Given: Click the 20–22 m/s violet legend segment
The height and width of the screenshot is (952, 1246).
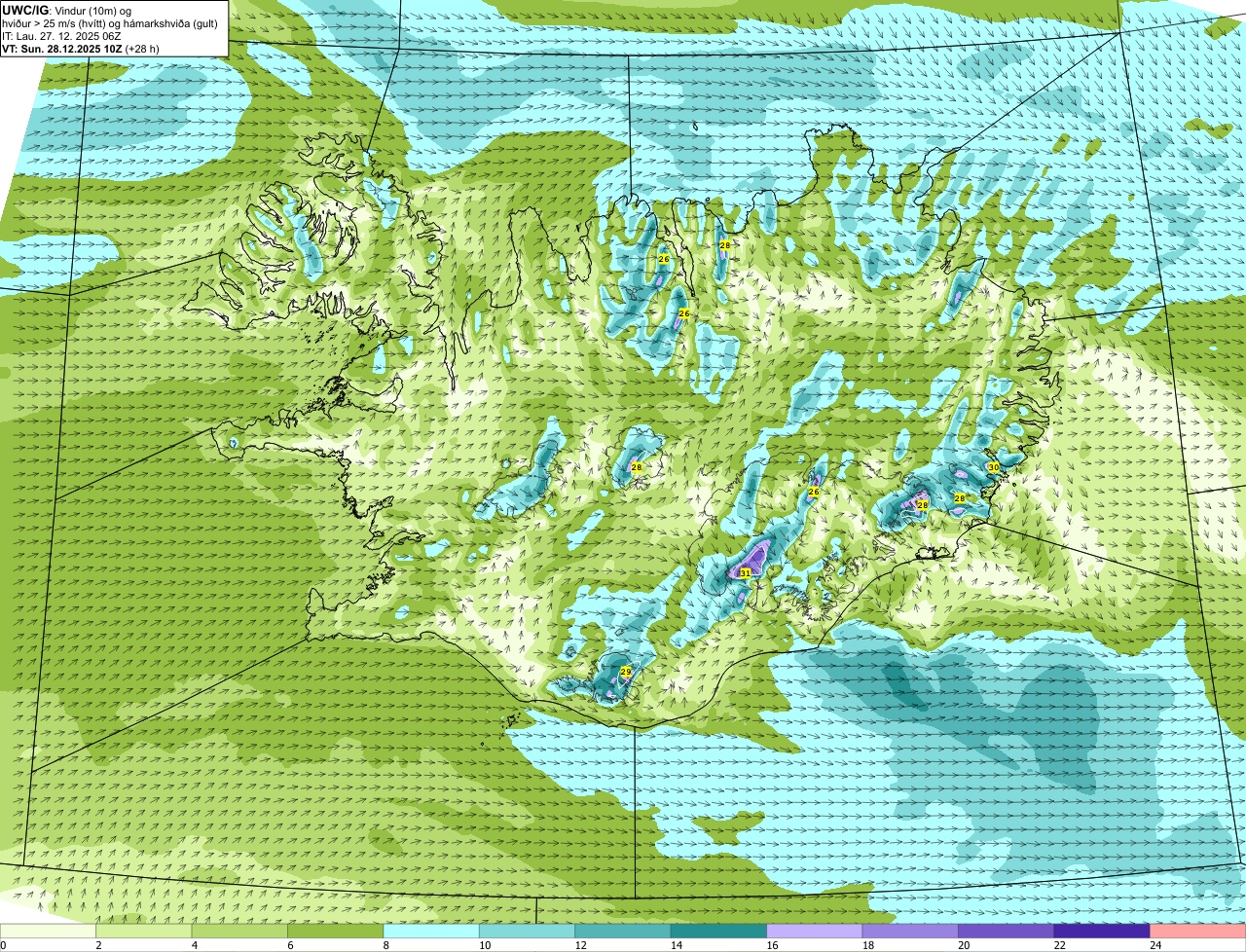Looking at the screenshot, I should pos(1008,932).
